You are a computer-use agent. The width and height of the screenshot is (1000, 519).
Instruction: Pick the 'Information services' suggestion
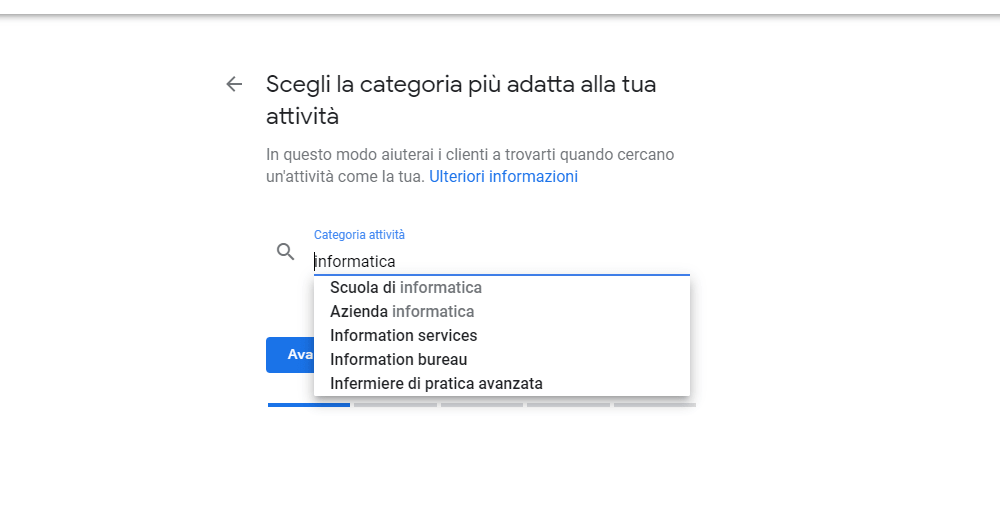coord(404,336)
